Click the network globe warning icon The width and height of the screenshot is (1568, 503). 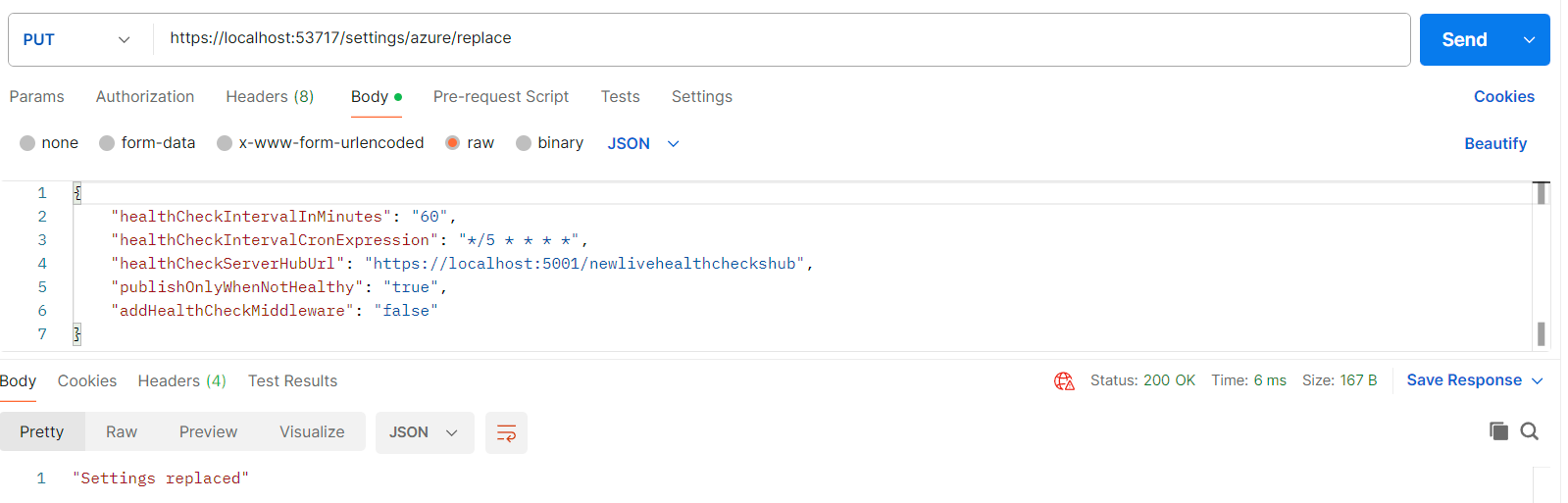pos(1064,380)
